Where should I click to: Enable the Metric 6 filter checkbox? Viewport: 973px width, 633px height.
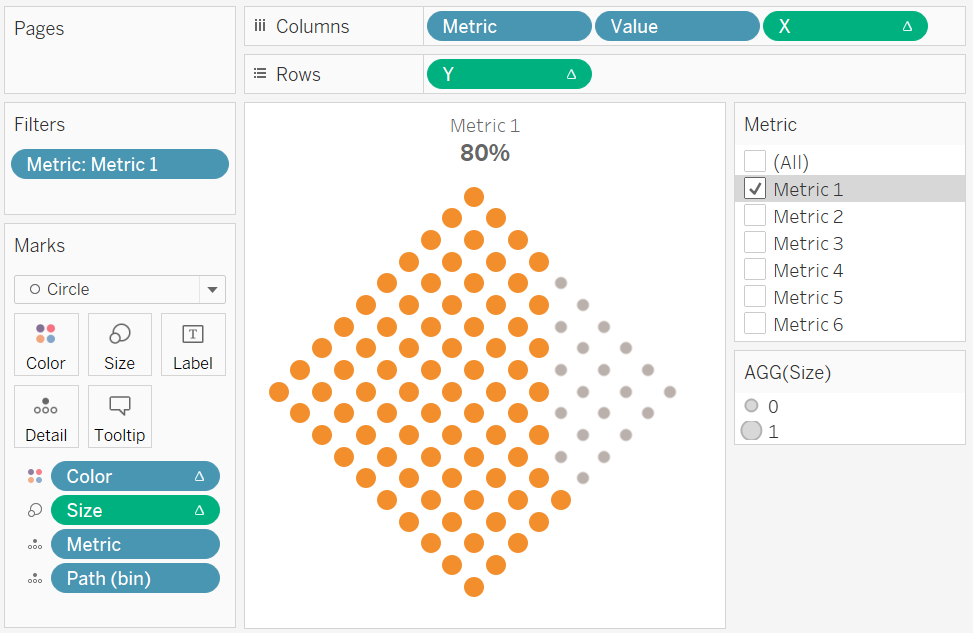pyautogui.click(x=755, y=324)
